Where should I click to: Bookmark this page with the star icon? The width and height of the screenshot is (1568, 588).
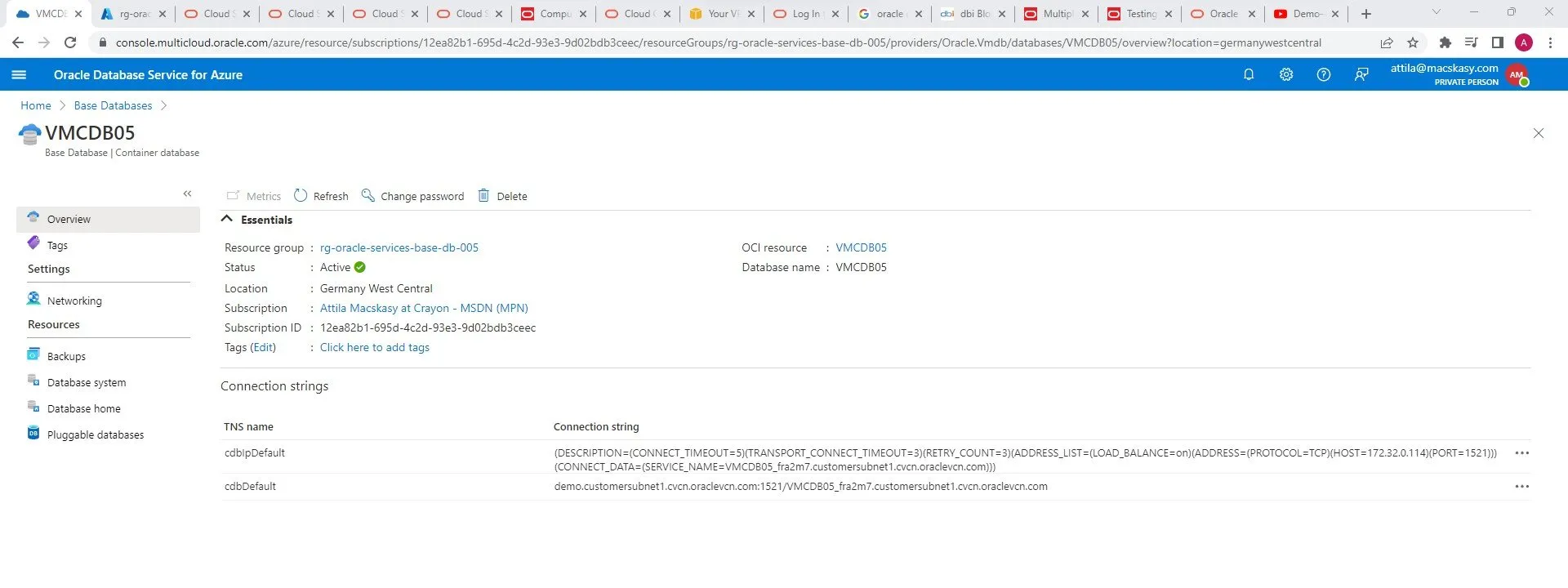[x=1413, y=42]
